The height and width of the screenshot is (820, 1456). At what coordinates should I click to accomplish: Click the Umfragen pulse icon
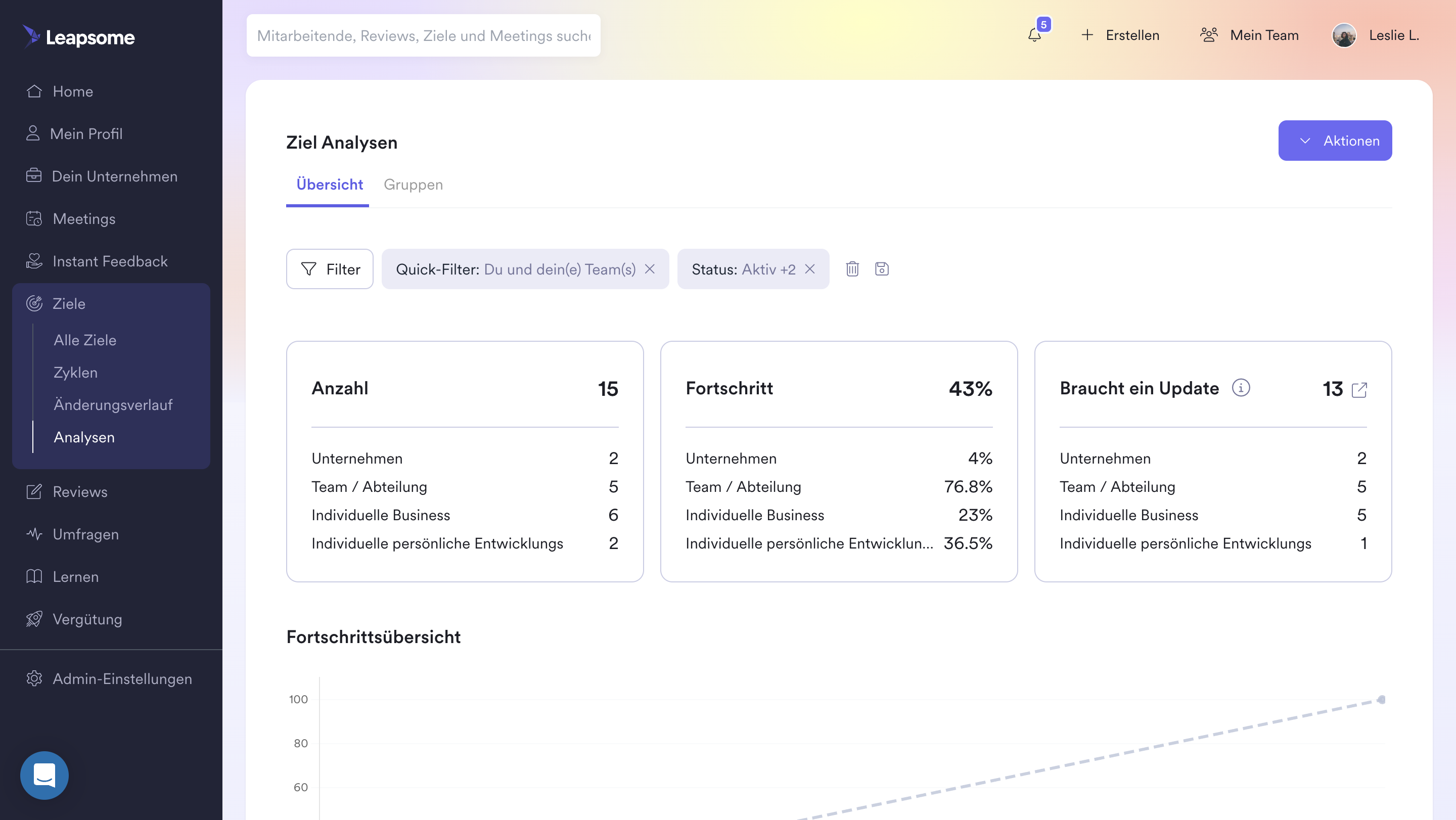point(34,534)
